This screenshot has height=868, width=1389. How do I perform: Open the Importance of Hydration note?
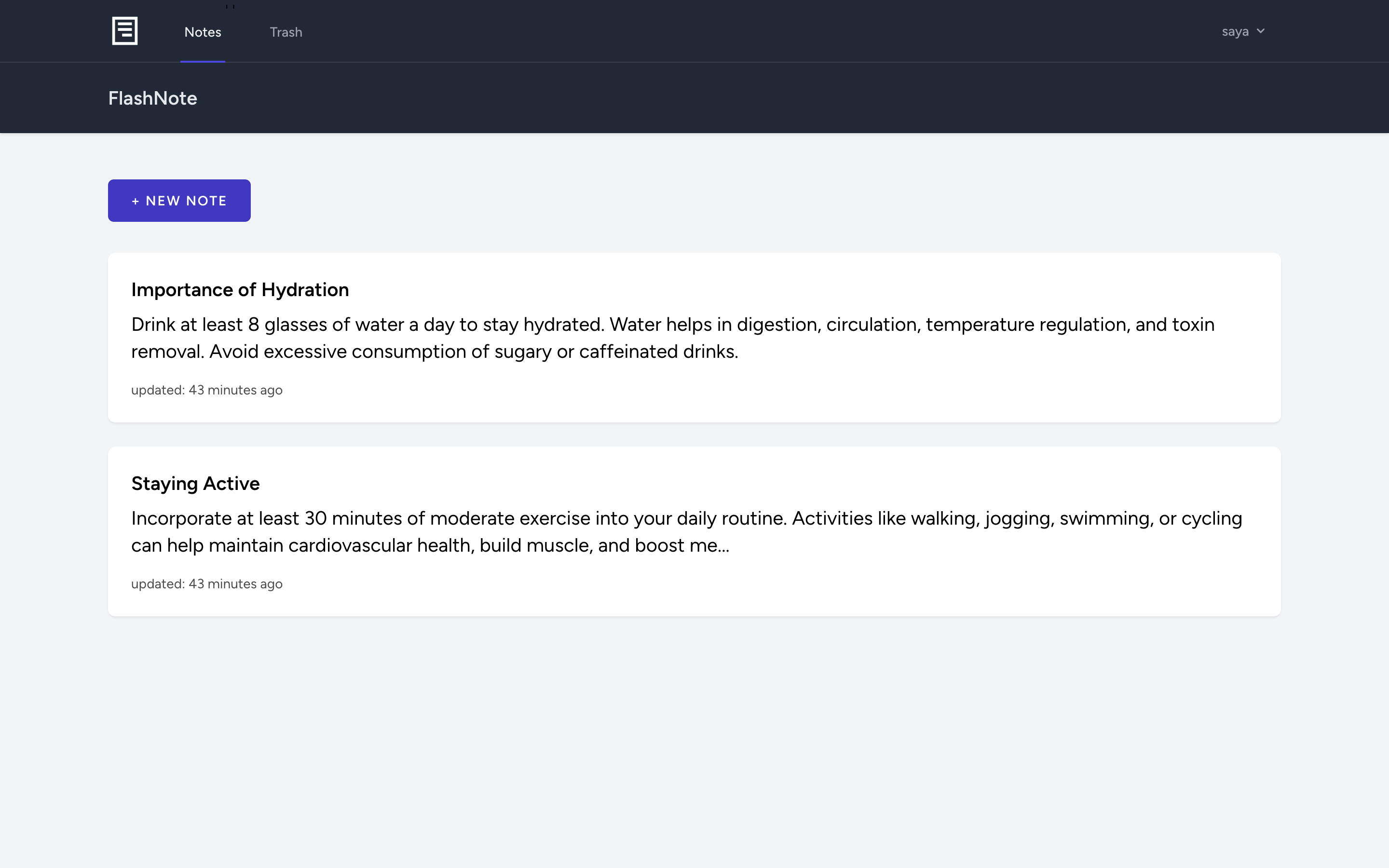240,290
